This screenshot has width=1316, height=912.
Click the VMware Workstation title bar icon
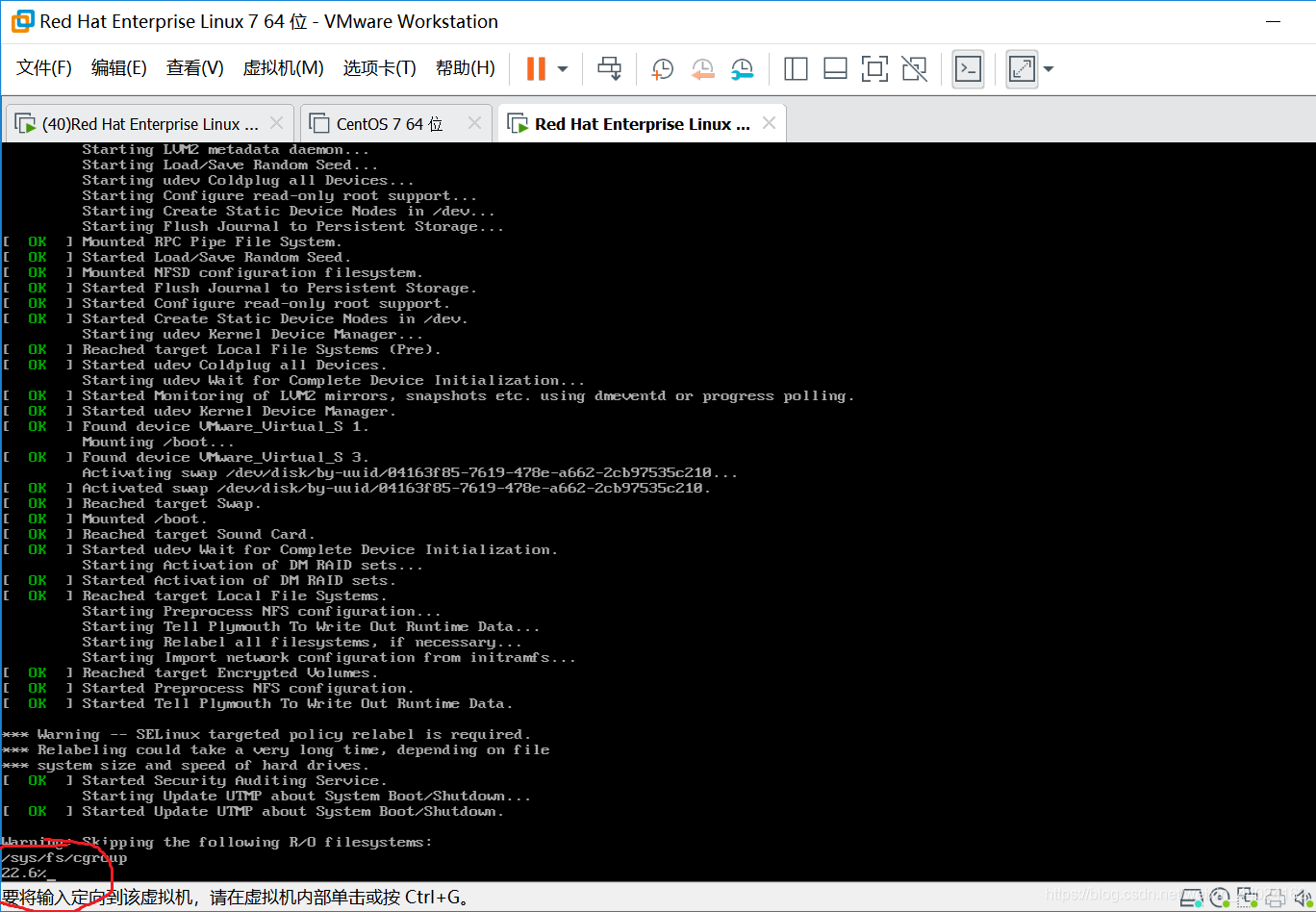[21, 21]
